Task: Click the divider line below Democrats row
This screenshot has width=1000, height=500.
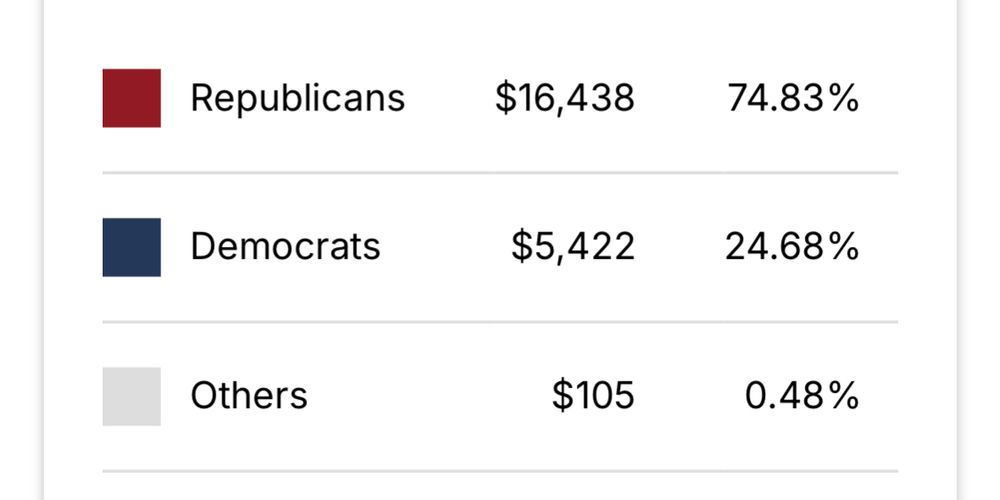Action: pos(500,322)
